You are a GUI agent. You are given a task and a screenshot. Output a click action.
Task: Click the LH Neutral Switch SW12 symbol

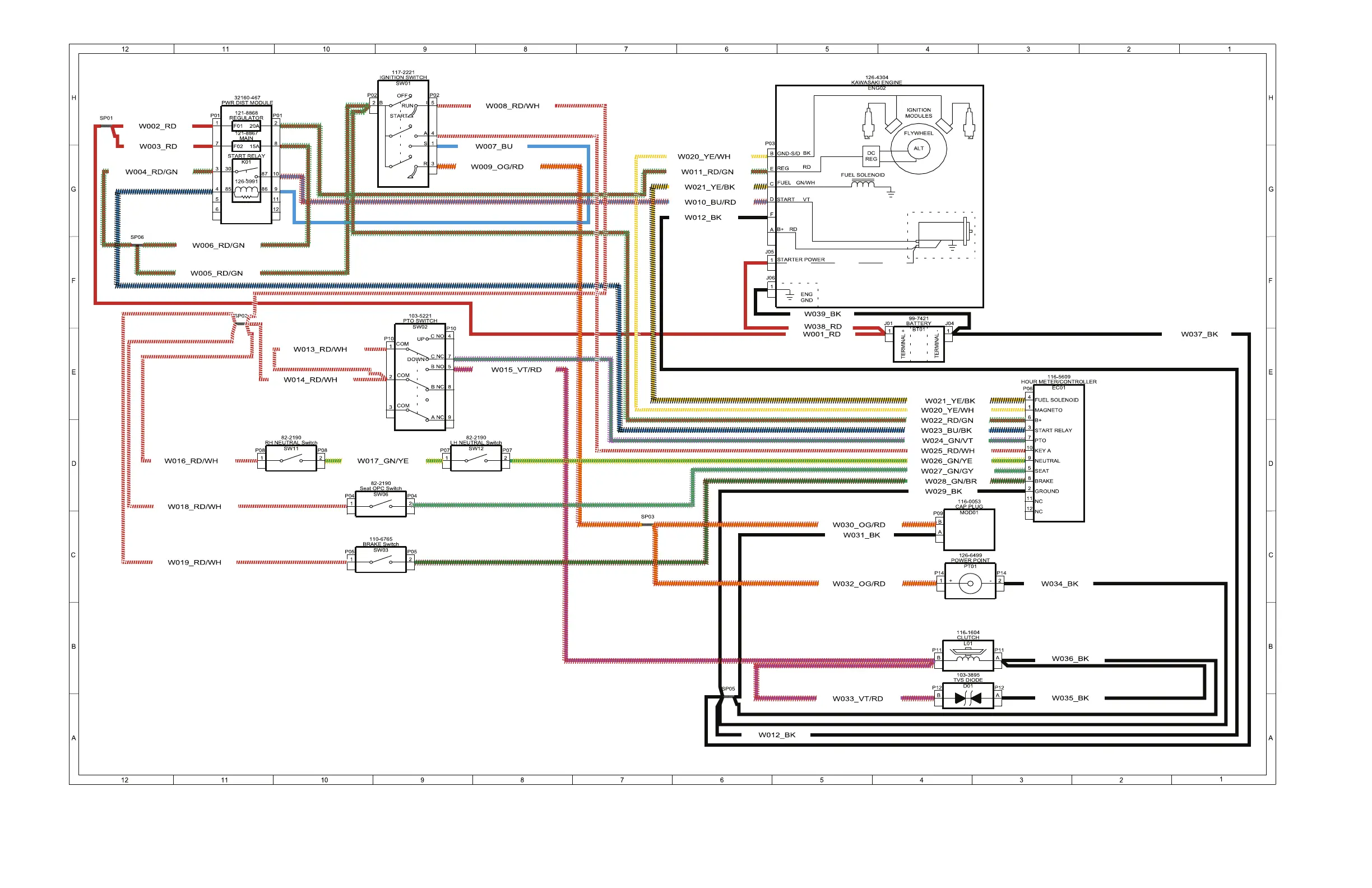[x=476, y=459]
